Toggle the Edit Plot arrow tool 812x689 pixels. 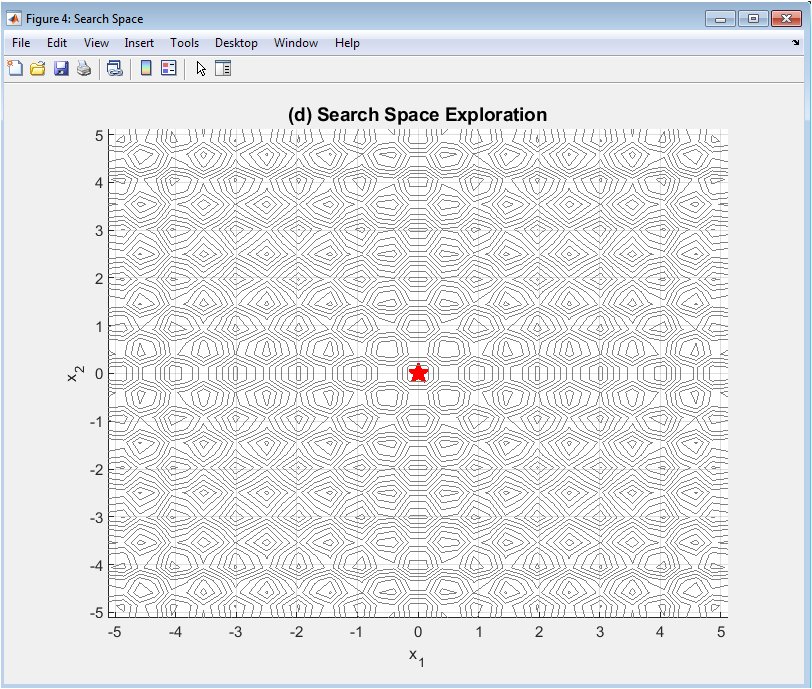[201, 68]
